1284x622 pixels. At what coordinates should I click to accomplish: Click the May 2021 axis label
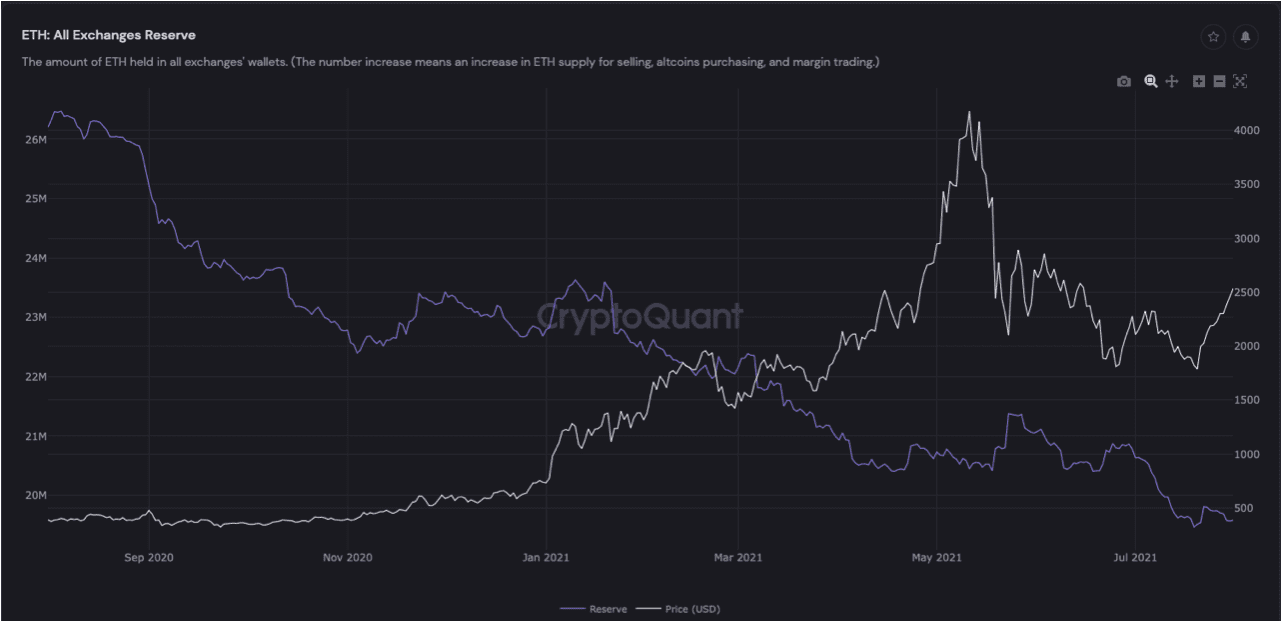click(x=936, y=557)
